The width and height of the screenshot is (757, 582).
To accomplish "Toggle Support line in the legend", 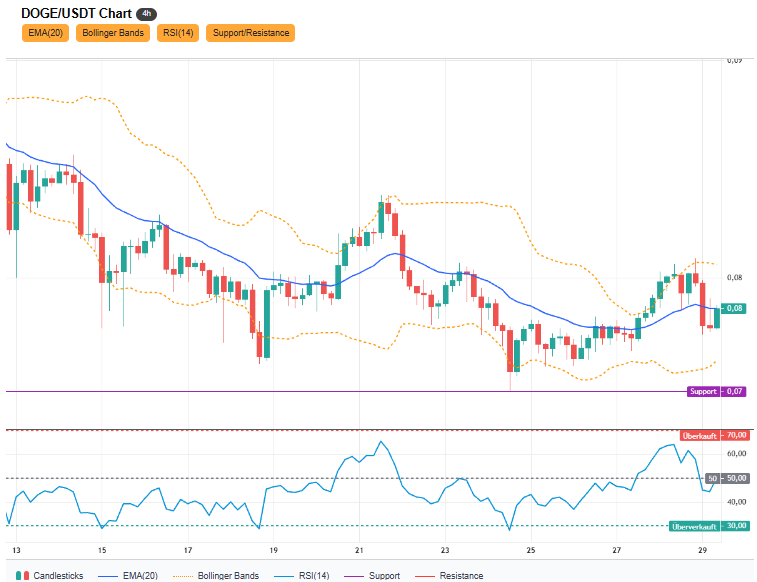I will tap(372, 576).
